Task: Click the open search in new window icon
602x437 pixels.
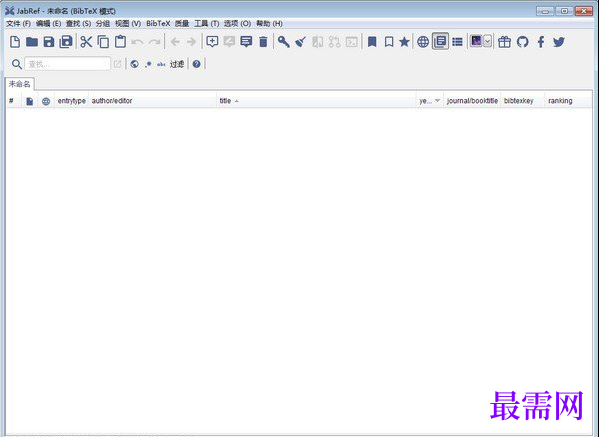Action: (x=117, y=64)
